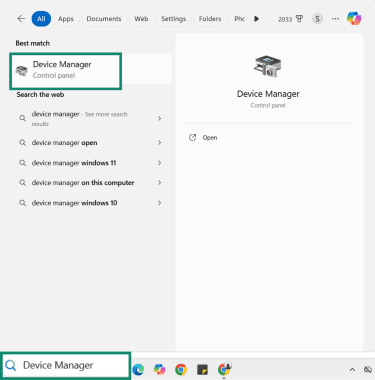Switch to the Web filter tab
The height and width of the screenshot is (380, 375).
141,19
